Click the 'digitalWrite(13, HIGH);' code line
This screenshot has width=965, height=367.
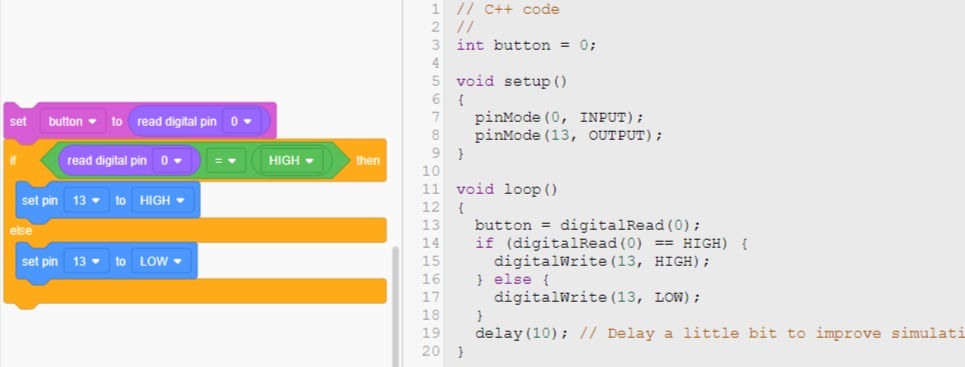(x=602, y=262)
